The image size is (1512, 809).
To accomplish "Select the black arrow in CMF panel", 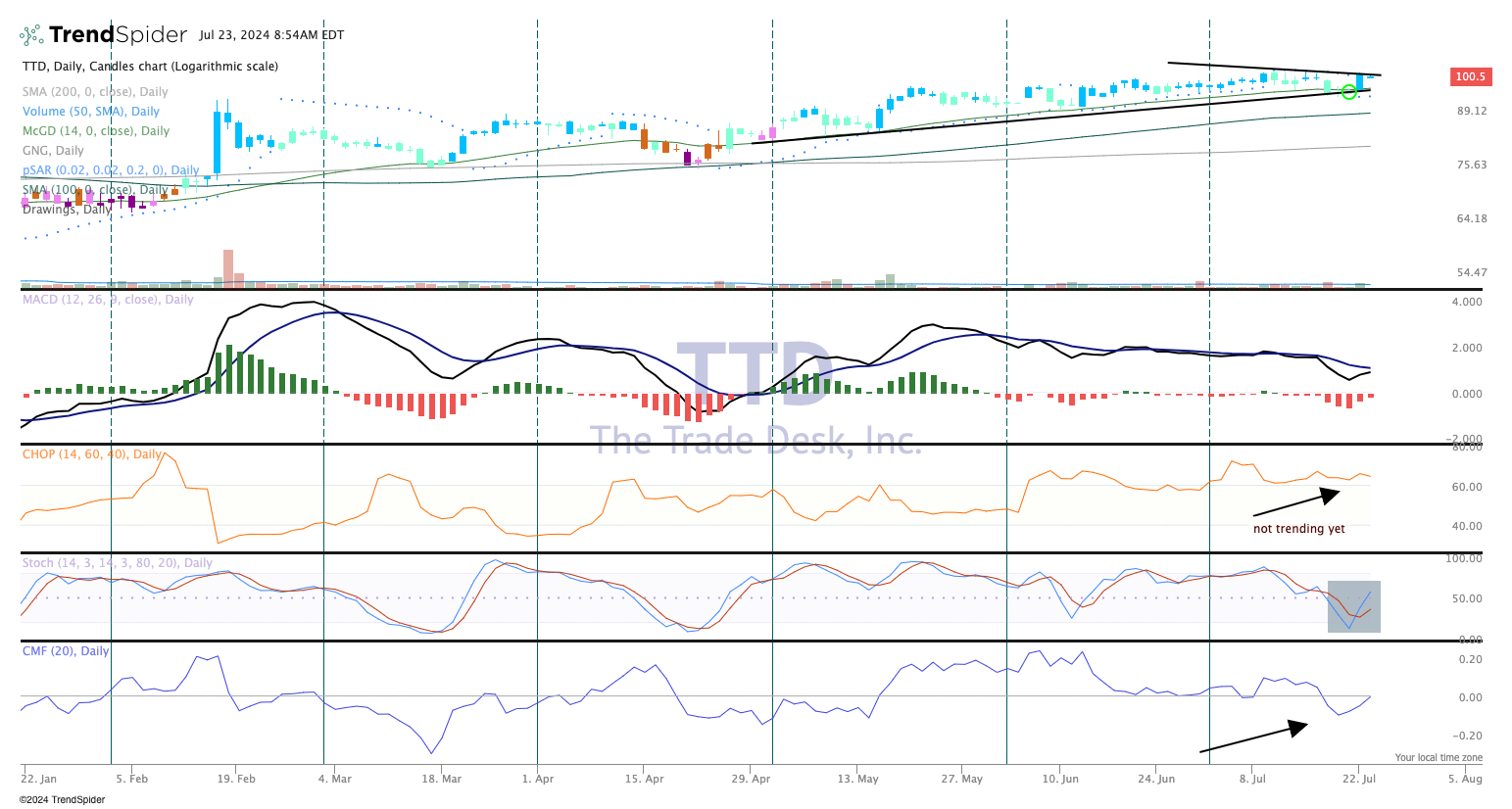I will [x=1253, y=738].
